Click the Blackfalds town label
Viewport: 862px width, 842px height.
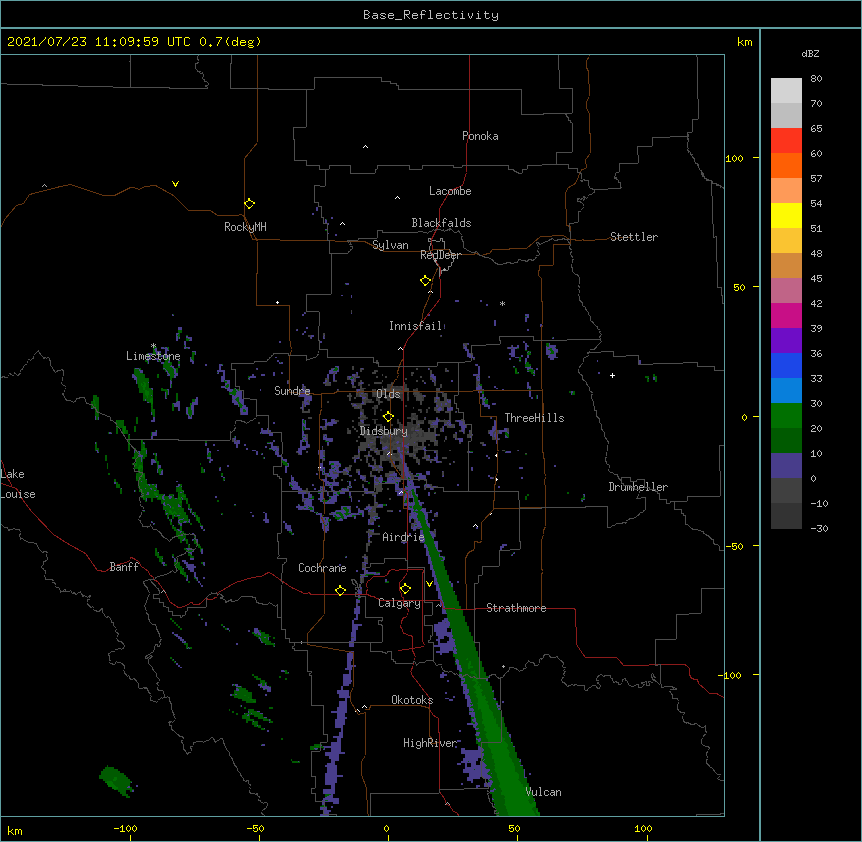point(441,223)
